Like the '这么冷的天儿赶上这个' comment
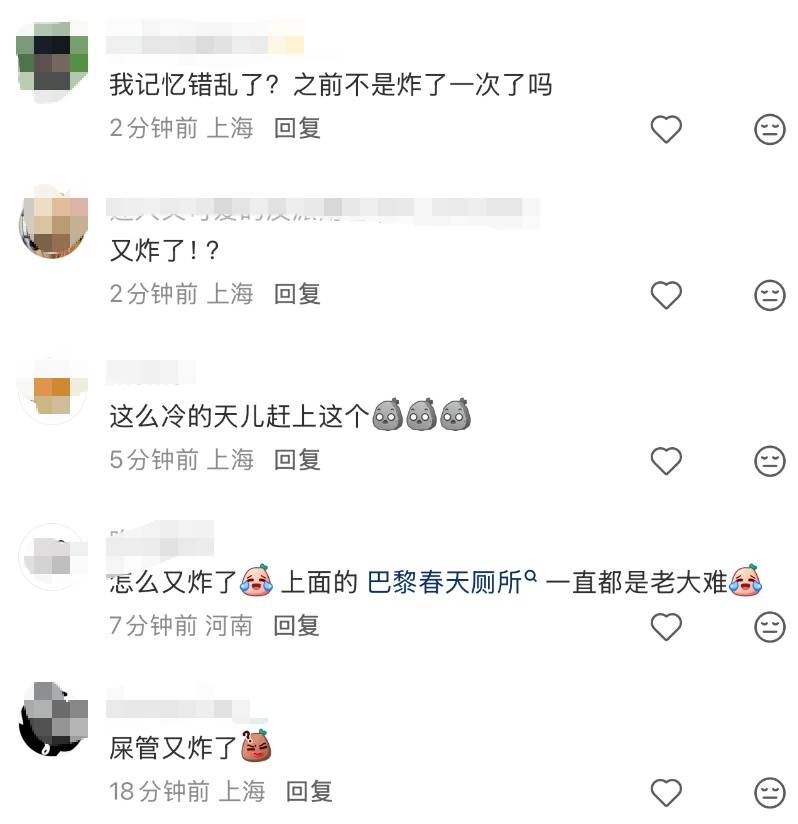798x824 pixels. (666, 461)
